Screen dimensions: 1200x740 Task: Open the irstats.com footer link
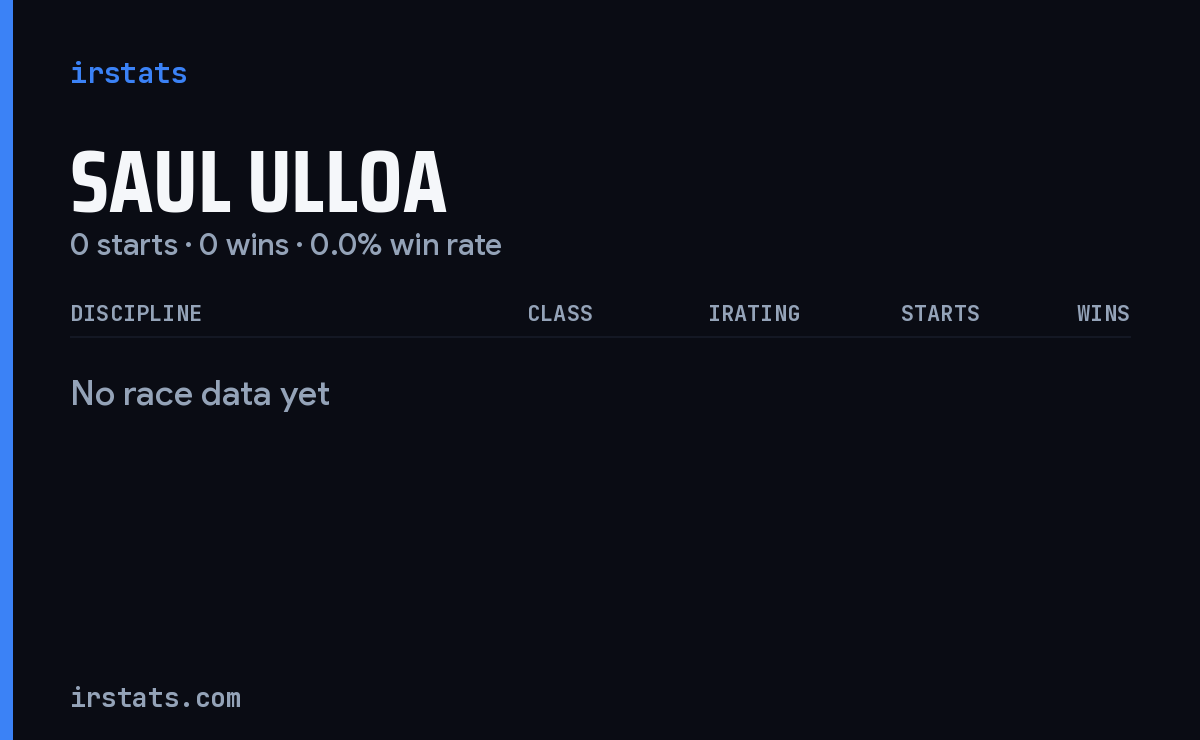155,697
